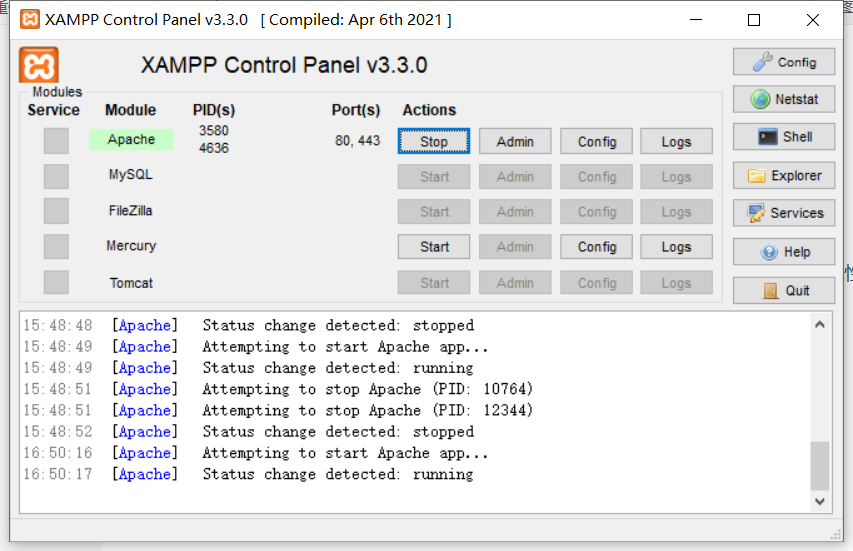
Task: Toggle the Apache service checkbox
Action: point(56,141)
